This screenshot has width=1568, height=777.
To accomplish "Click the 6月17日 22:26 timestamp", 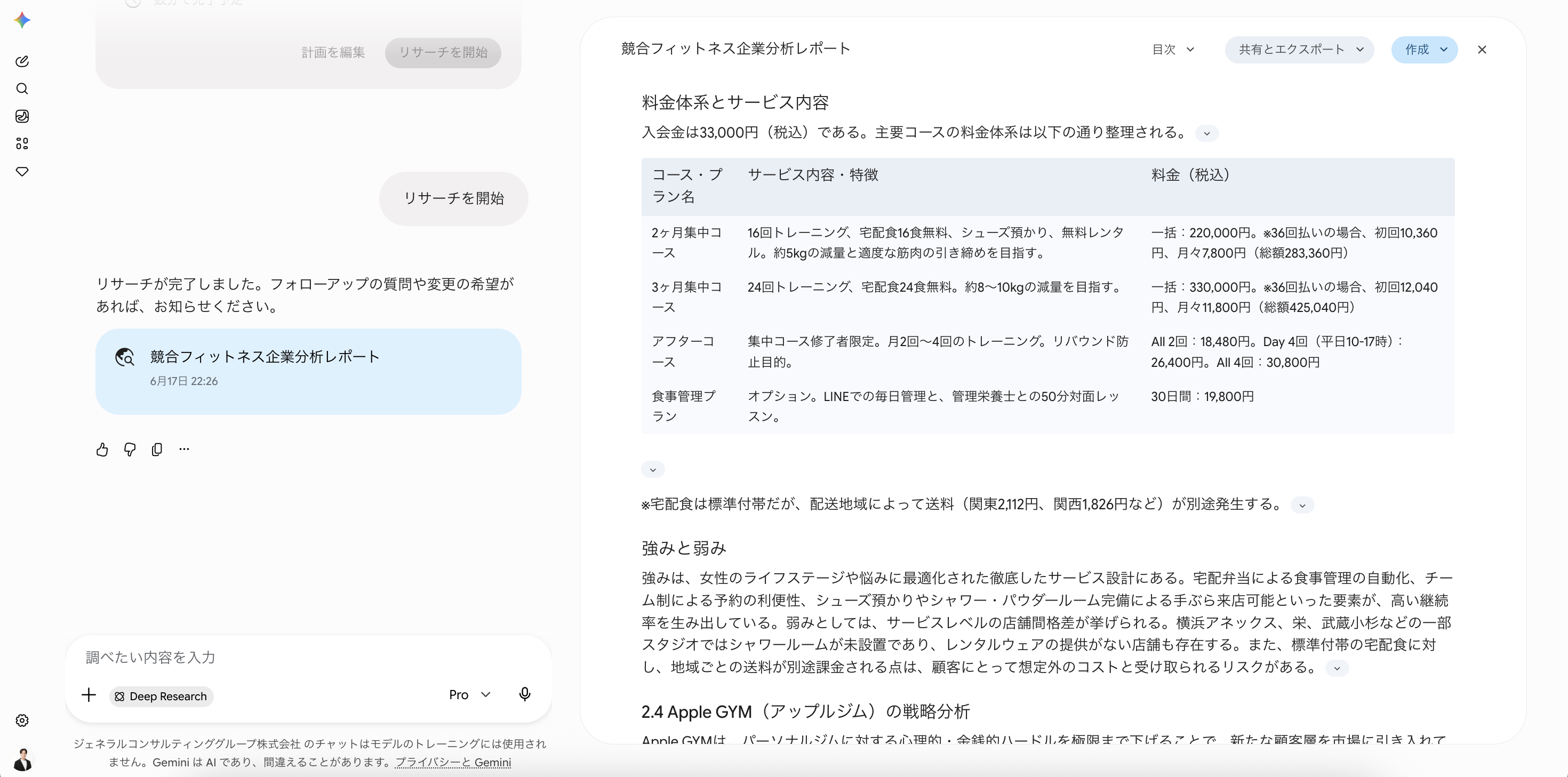I will [184, 381].
